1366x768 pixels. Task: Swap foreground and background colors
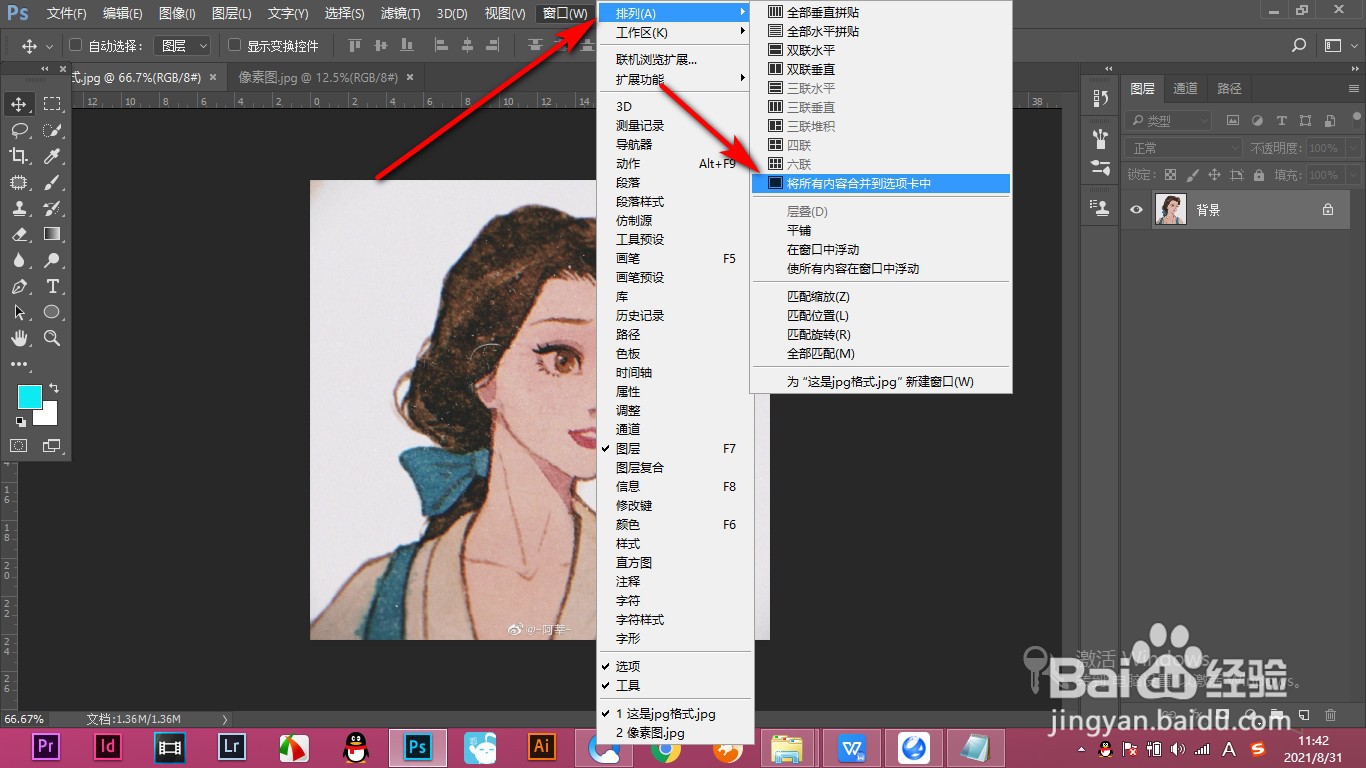(53, 388)
